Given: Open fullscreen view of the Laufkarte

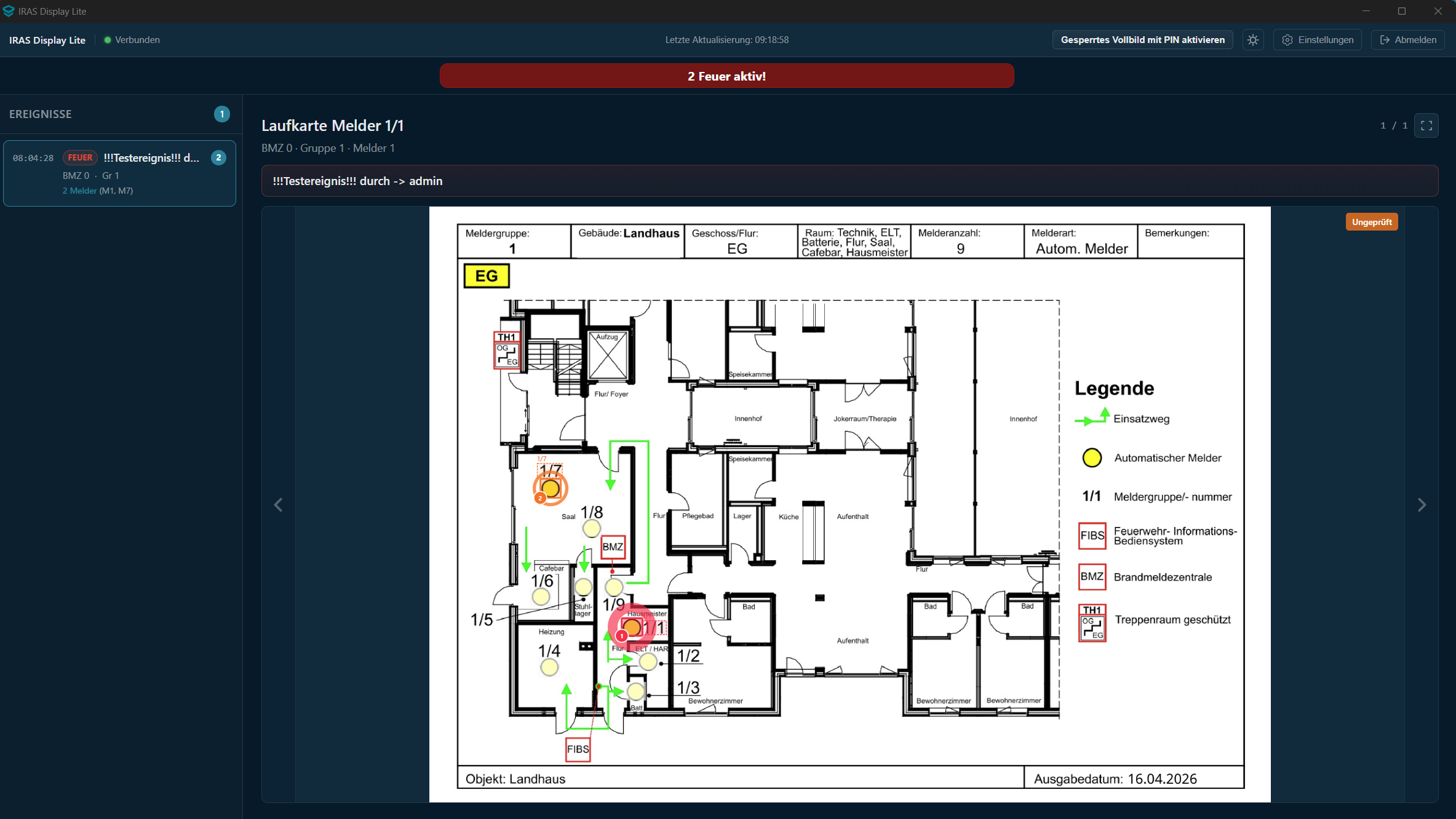Looking at the screenshot, I should point(1426,125).
